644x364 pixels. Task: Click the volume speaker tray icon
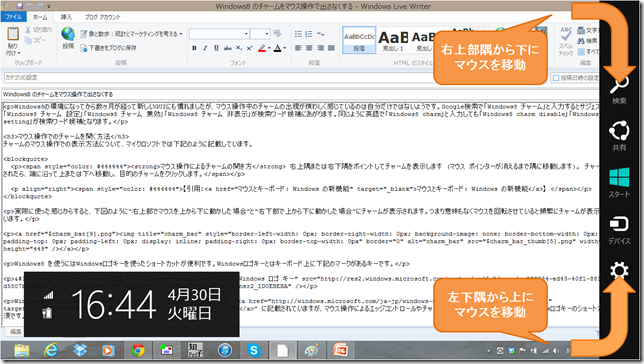556,351
